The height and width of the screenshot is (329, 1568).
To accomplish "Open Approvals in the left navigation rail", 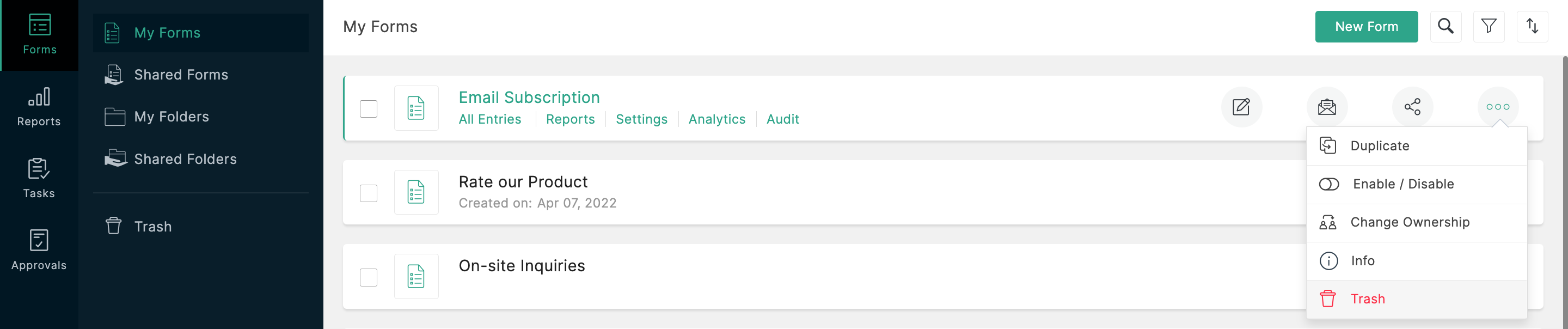I will [x=39, y=250].
